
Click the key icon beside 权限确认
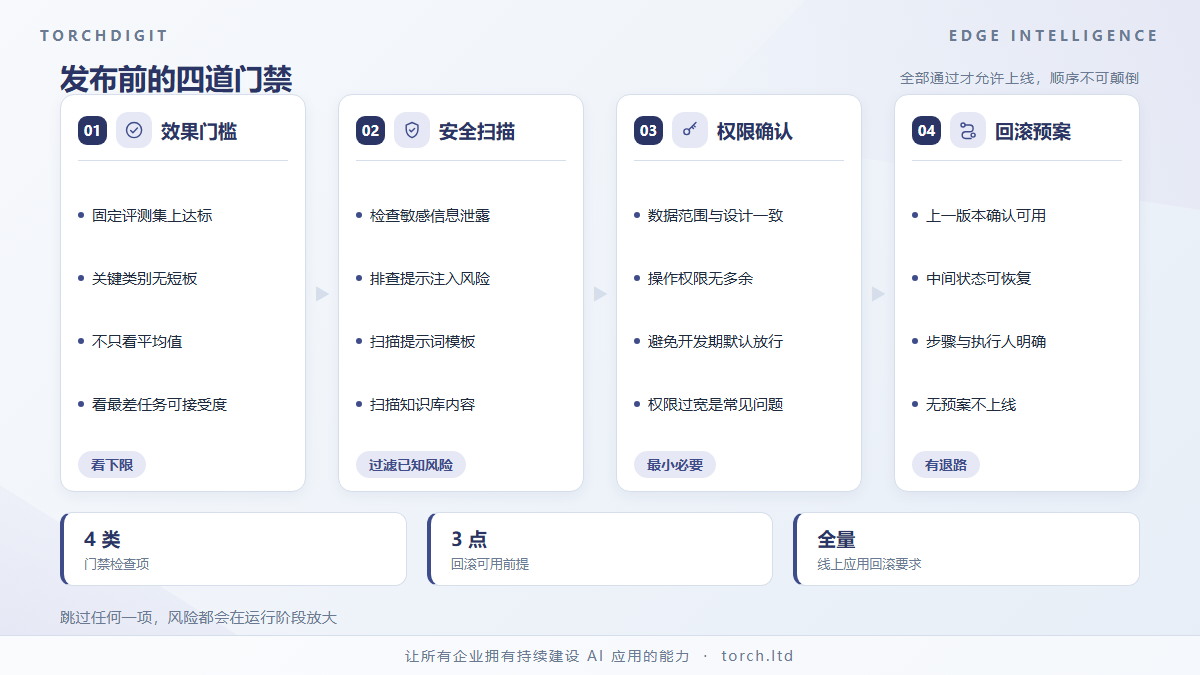tap(690, 130)
